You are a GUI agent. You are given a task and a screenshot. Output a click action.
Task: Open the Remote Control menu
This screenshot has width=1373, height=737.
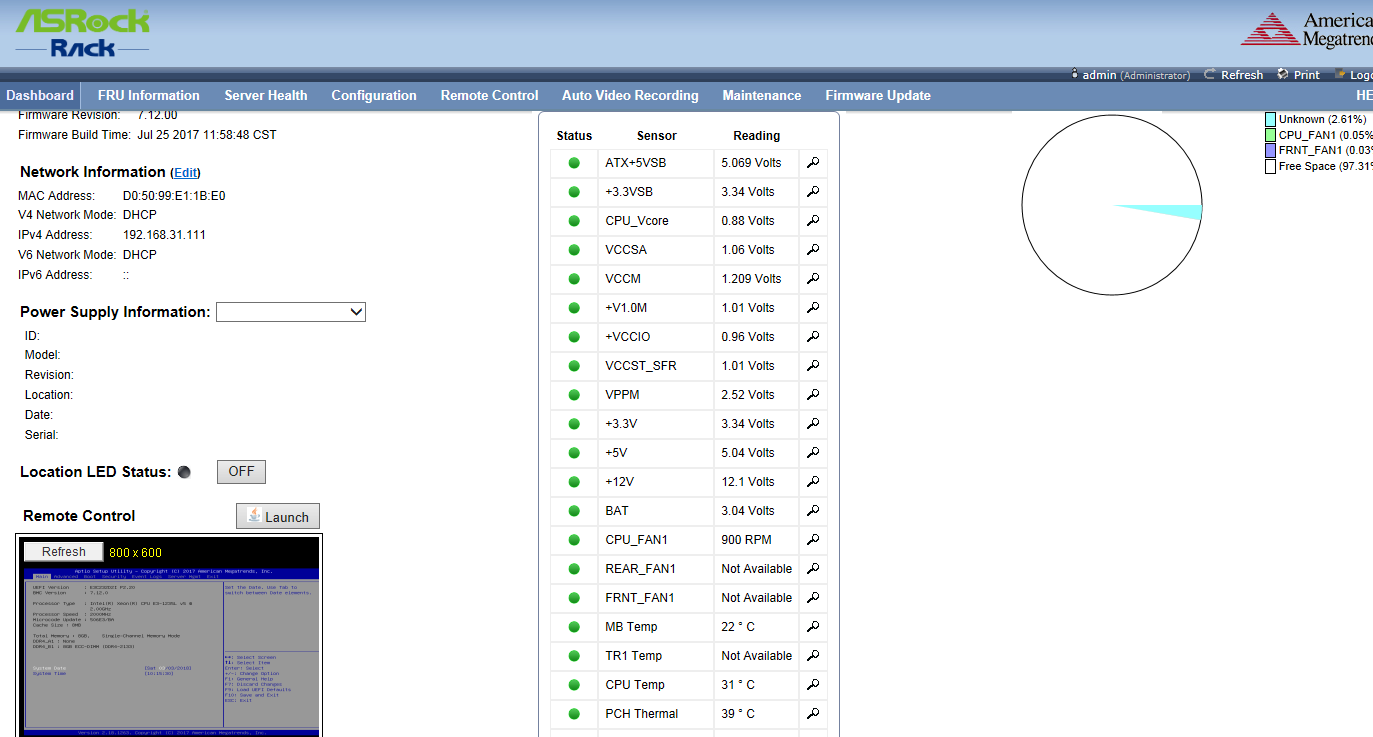(x=489, y=96)
